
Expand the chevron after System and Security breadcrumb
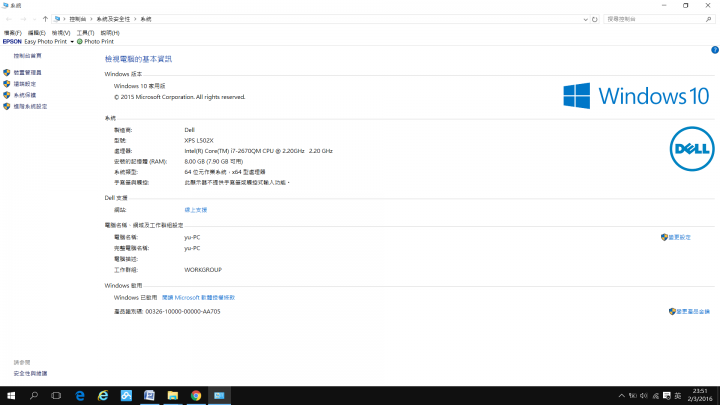pyautogui.click(x=135, y=19)
